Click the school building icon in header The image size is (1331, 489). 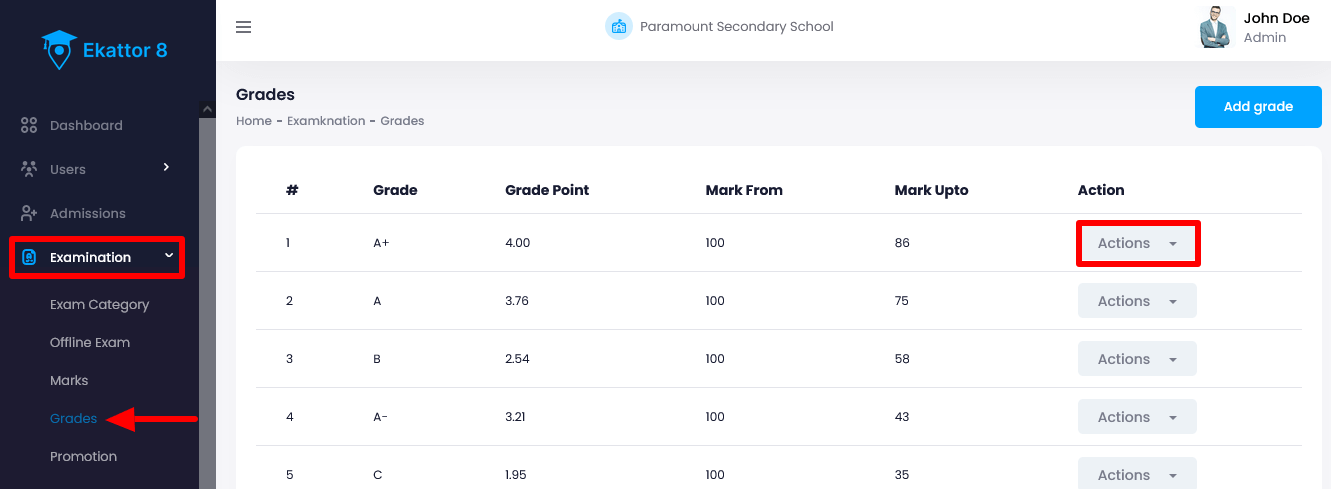click(x=619, y=27)
